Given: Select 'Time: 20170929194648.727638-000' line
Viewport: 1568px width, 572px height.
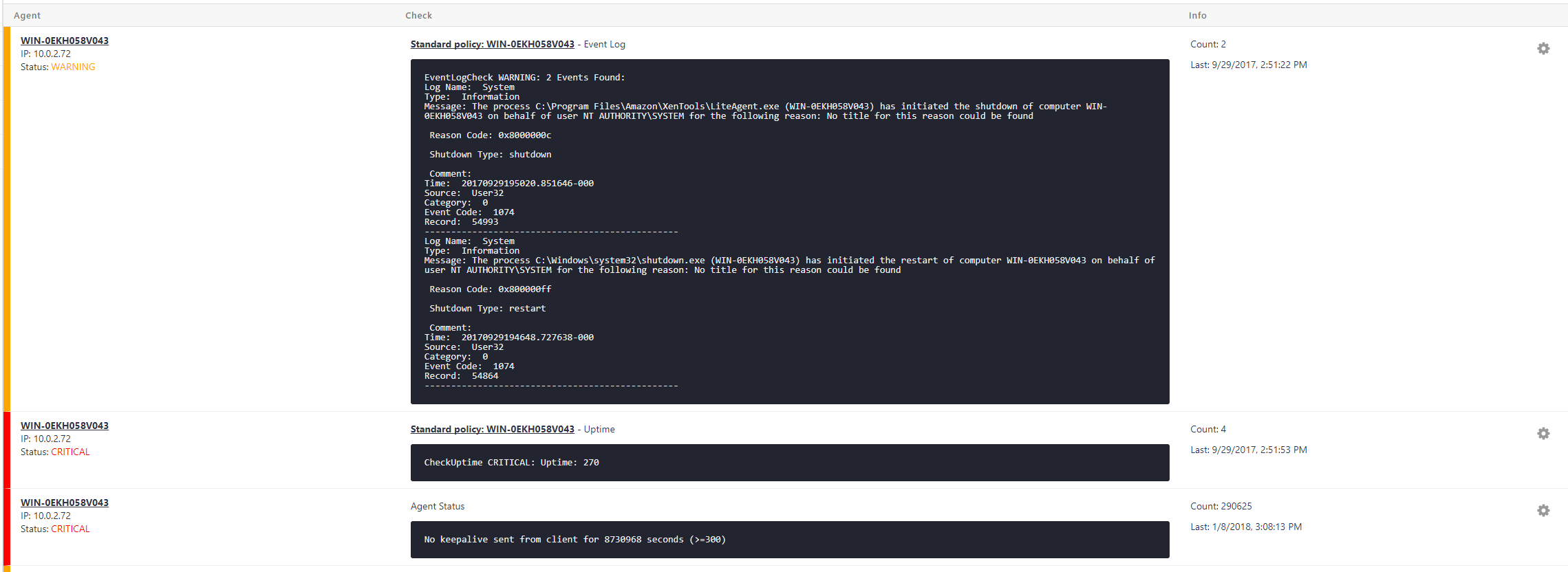Looking at the screenshot, I should click(x=509, y=338).
